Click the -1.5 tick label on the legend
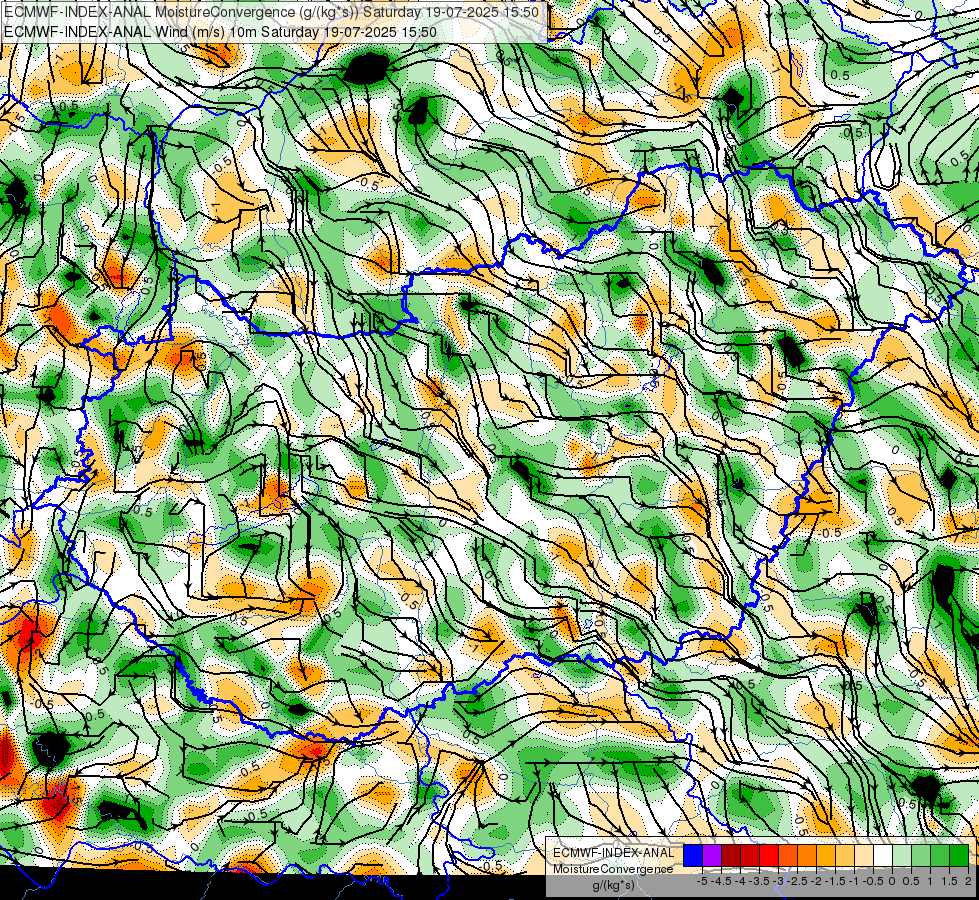This screenshot has height=900, width=979. (835, 881)
